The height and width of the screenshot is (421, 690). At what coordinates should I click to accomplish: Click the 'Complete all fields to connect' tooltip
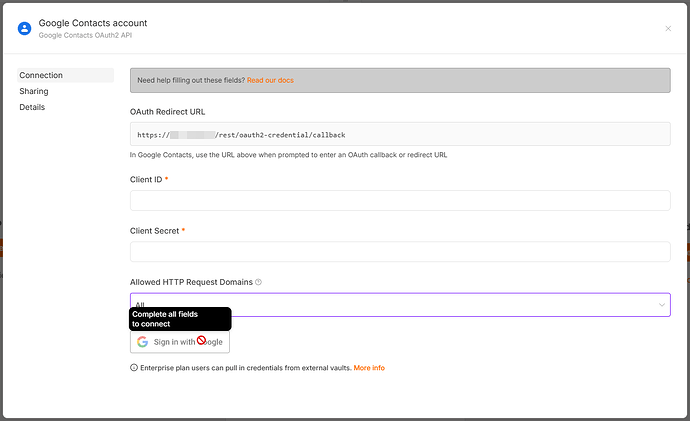tap(180, 319)
